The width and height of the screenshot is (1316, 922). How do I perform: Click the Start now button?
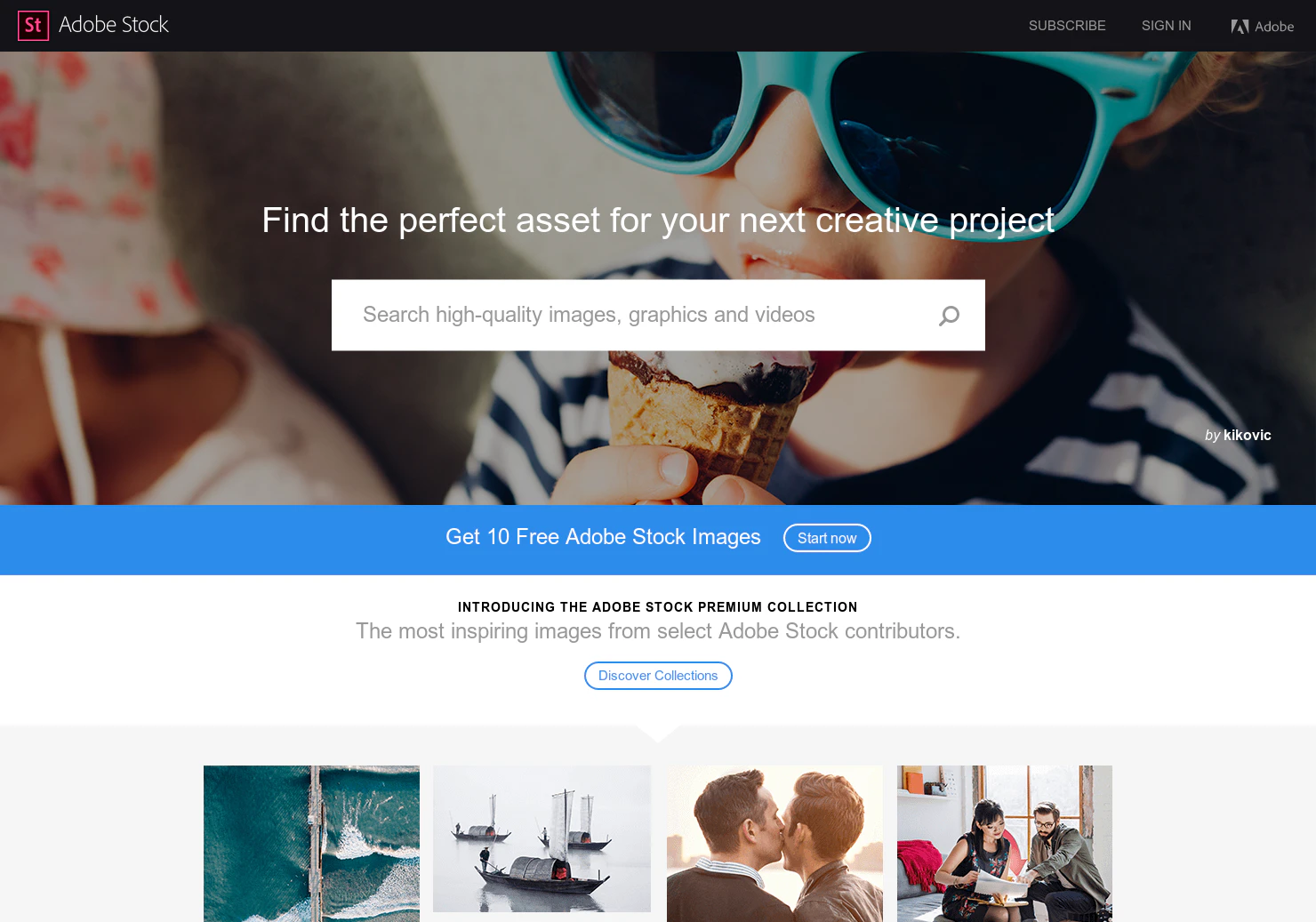point(827,538)
